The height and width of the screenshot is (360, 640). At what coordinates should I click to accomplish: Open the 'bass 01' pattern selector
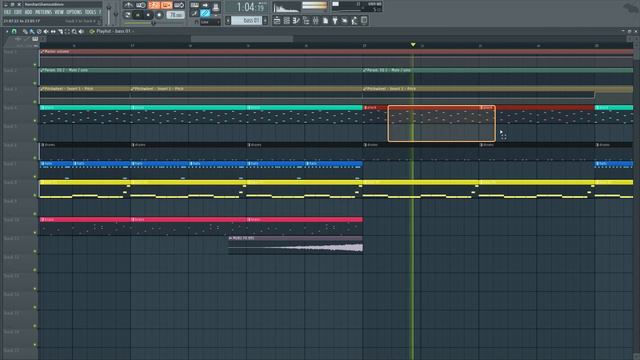(x=247, y=20)
